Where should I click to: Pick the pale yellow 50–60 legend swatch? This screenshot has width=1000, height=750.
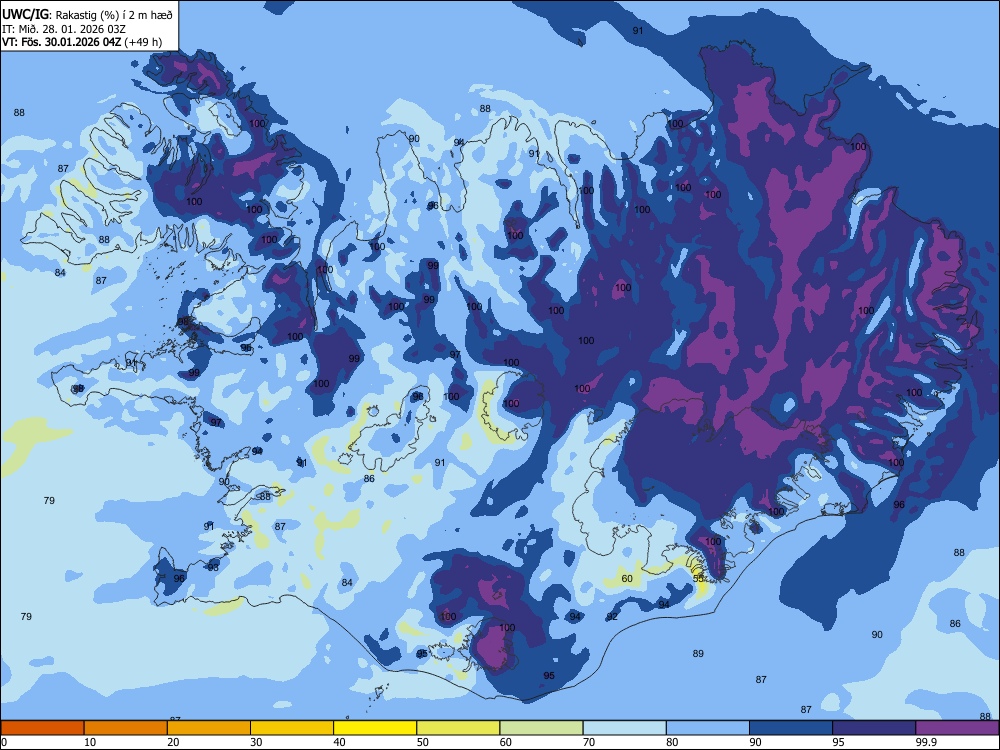(x=459, y=728)
